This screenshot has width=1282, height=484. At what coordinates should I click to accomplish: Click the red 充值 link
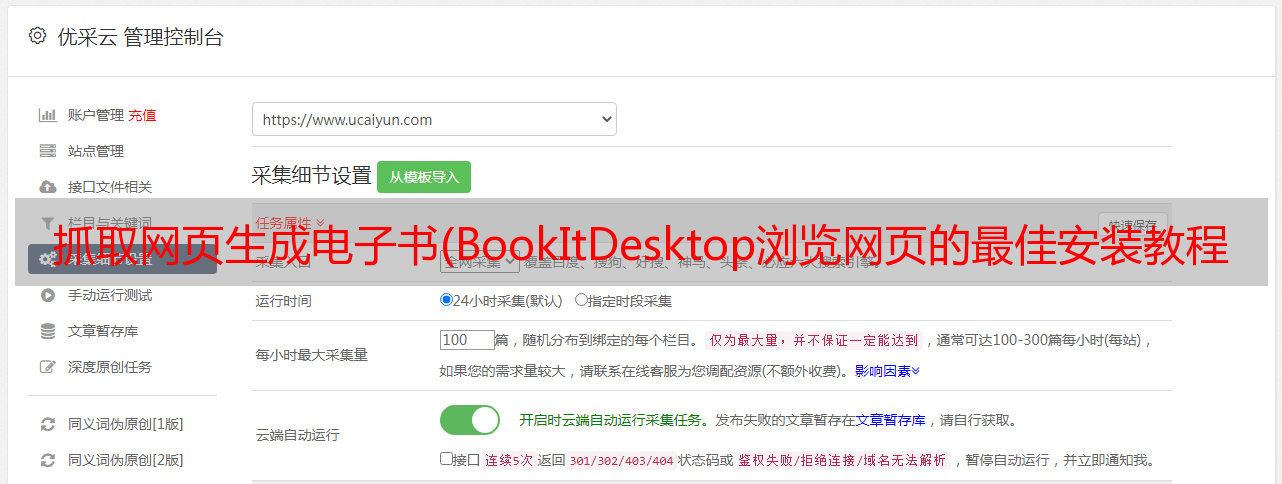[x=142, y=115]
